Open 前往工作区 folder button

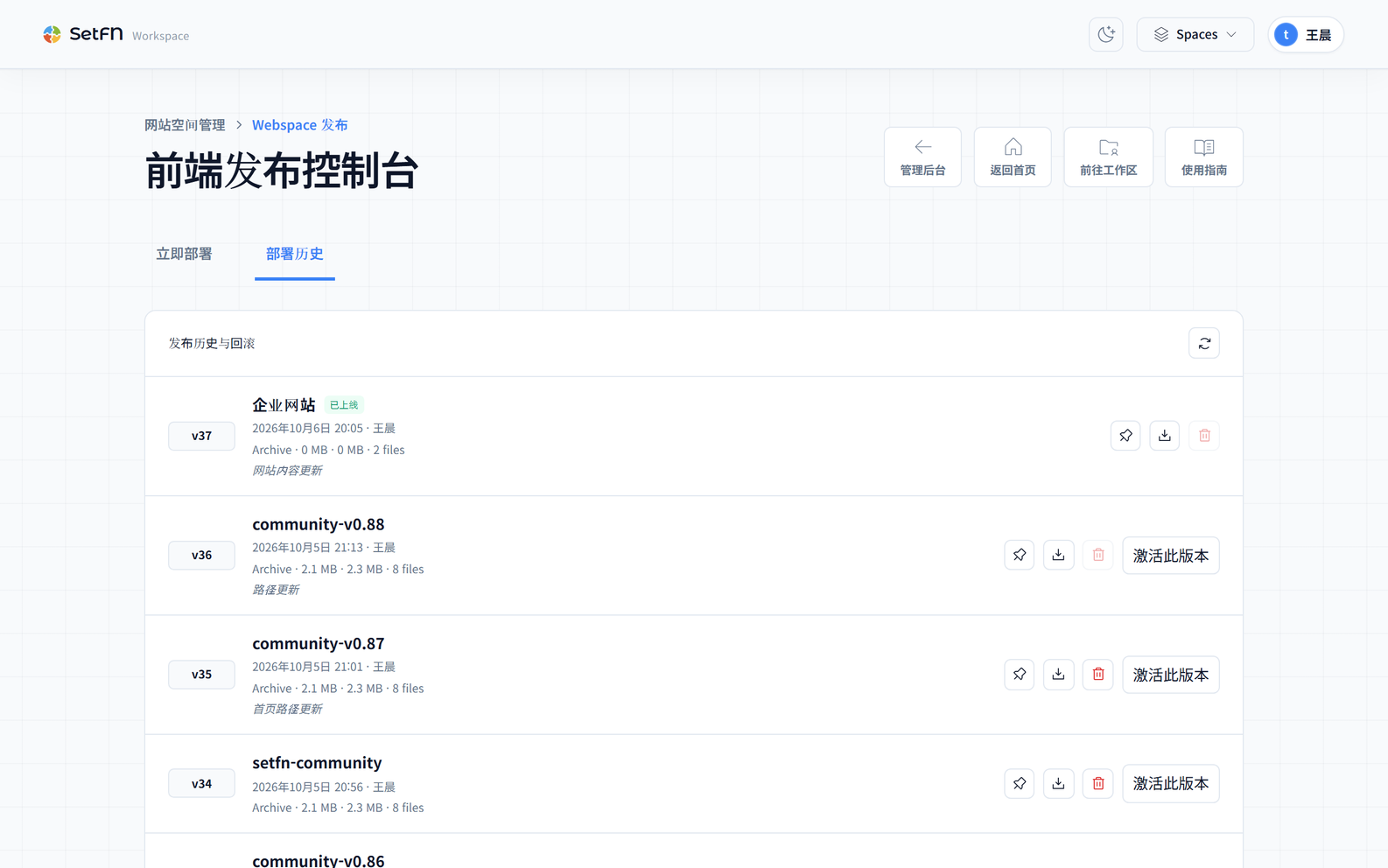1108,157
